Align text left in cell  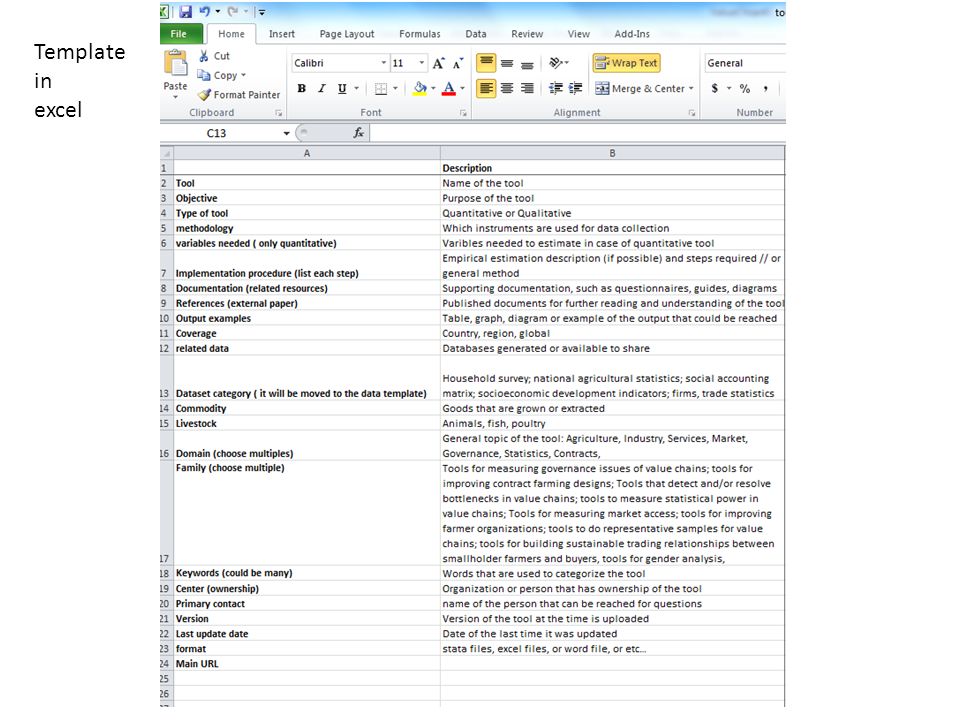pos(486,89)
